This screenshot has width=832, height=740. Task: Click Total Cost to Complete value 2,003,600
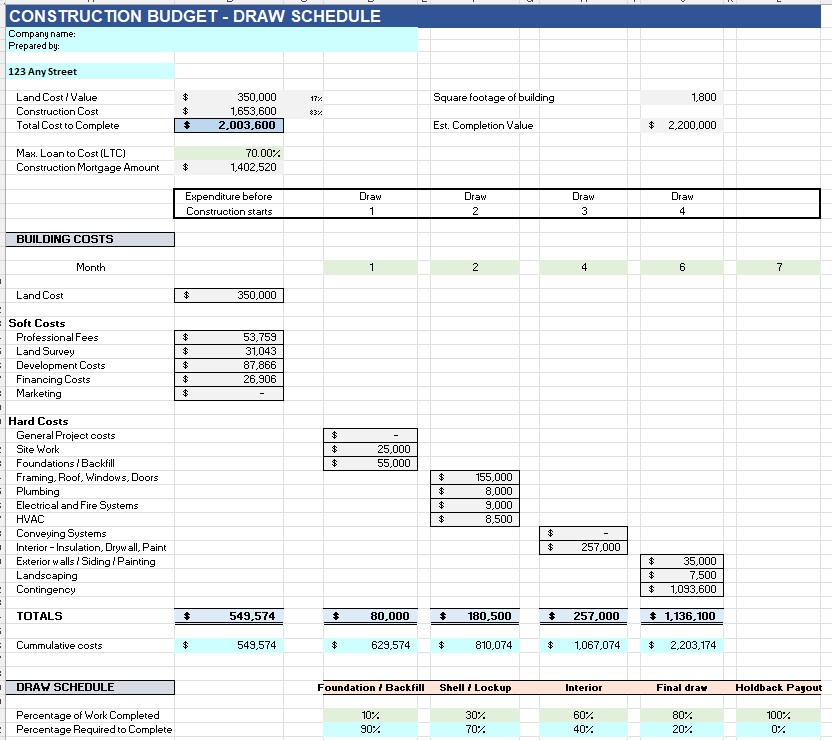click(x=229, y=126)
